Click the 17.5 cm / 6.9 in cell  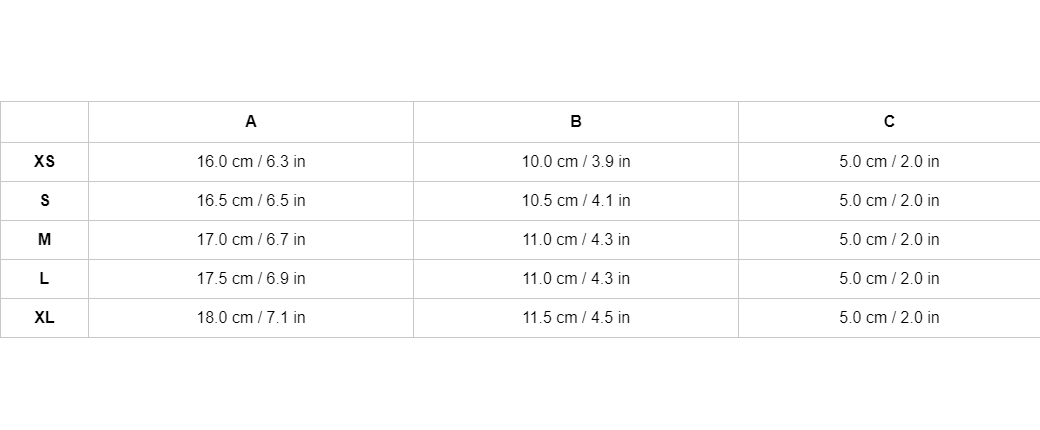point(251,278)
